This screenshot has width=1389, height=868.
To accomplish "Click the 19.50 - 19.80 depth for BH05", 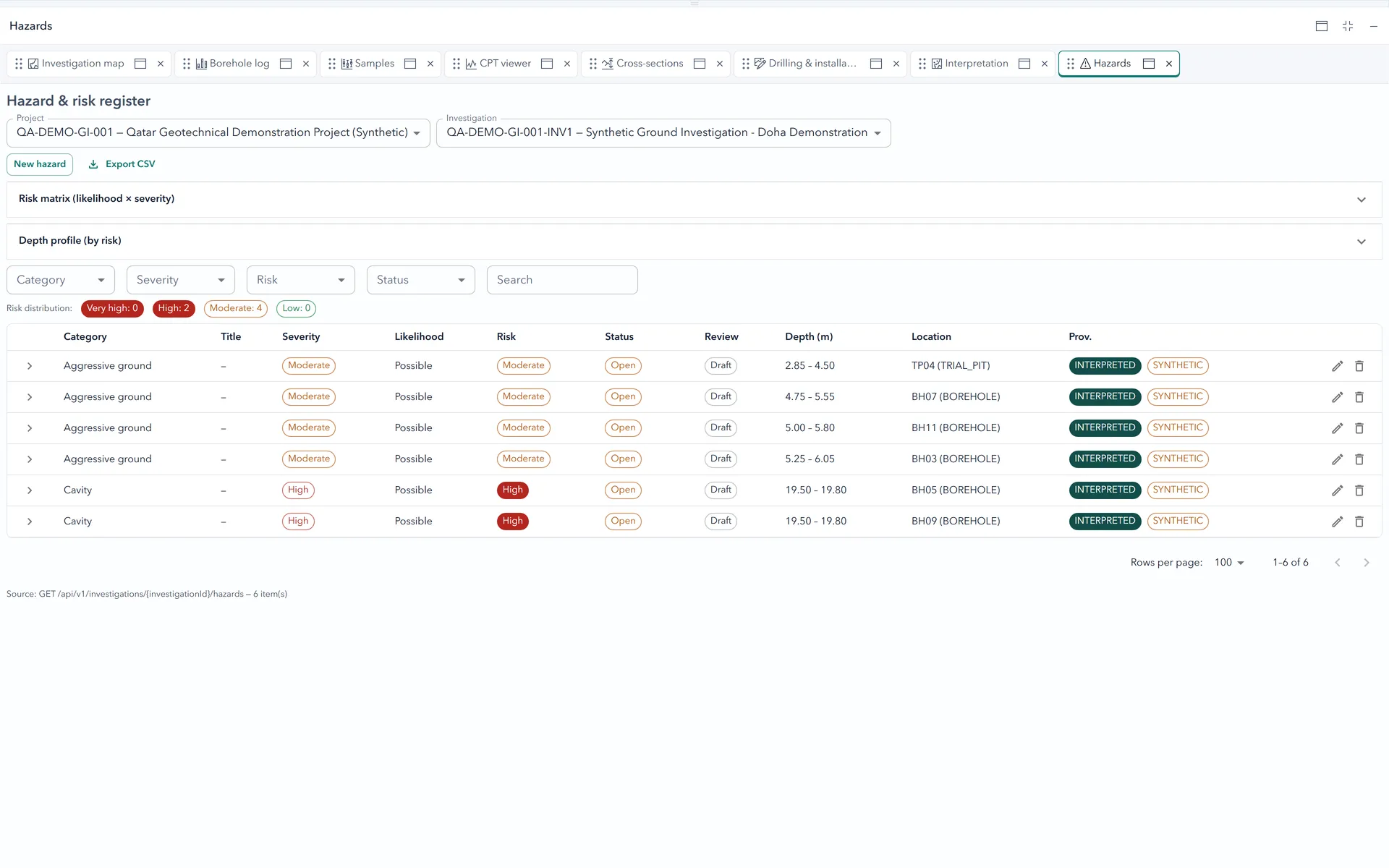I will [816, 490].
